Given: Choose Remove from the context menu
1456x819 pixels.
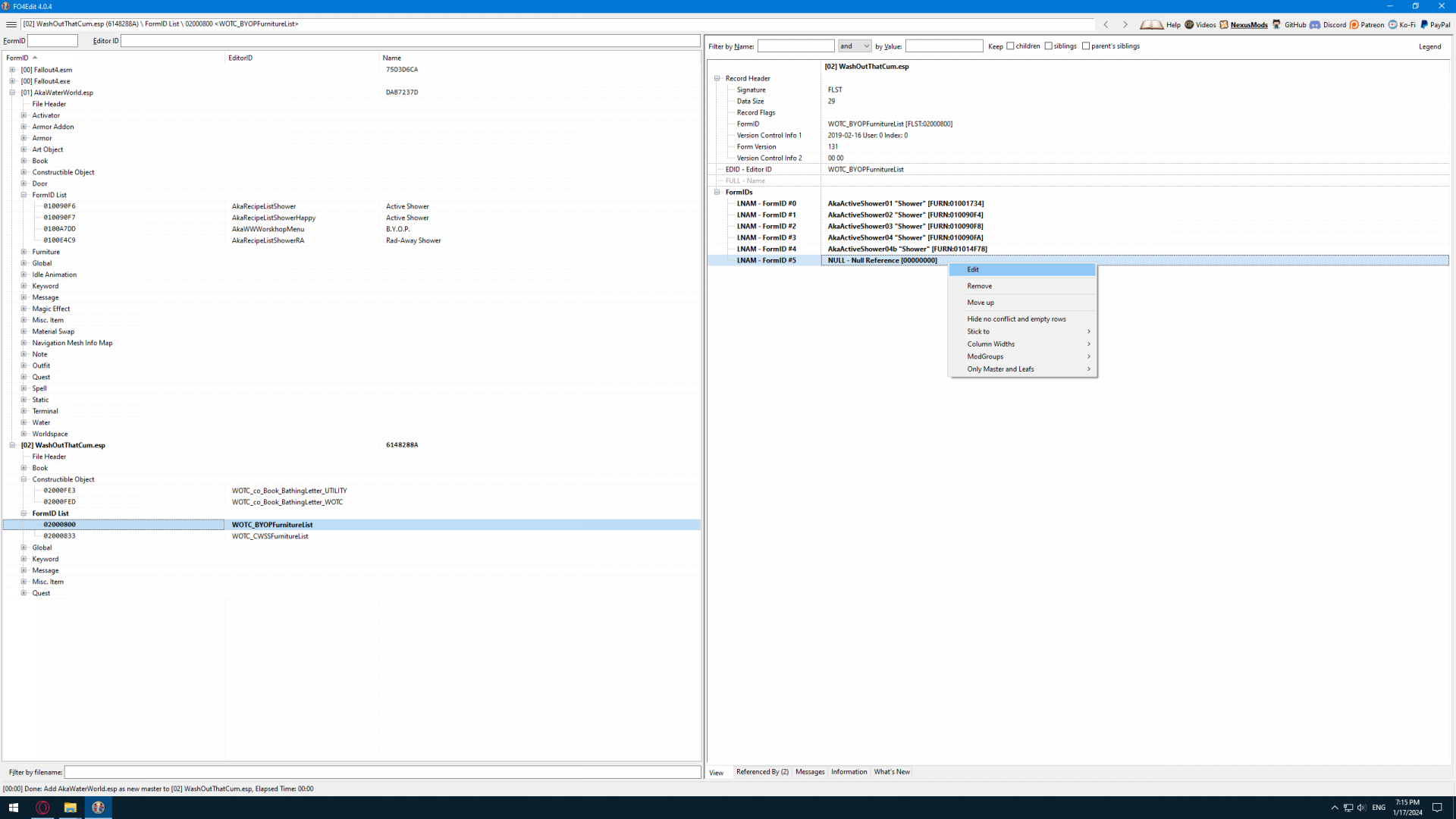Looking at the screenshot, I should [x=980, y=286].
